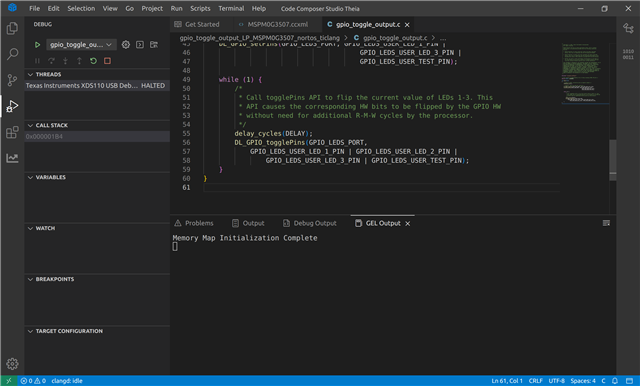Switch to the Problems panel tab
The image size is (640, 386).
tap(194, 223)
